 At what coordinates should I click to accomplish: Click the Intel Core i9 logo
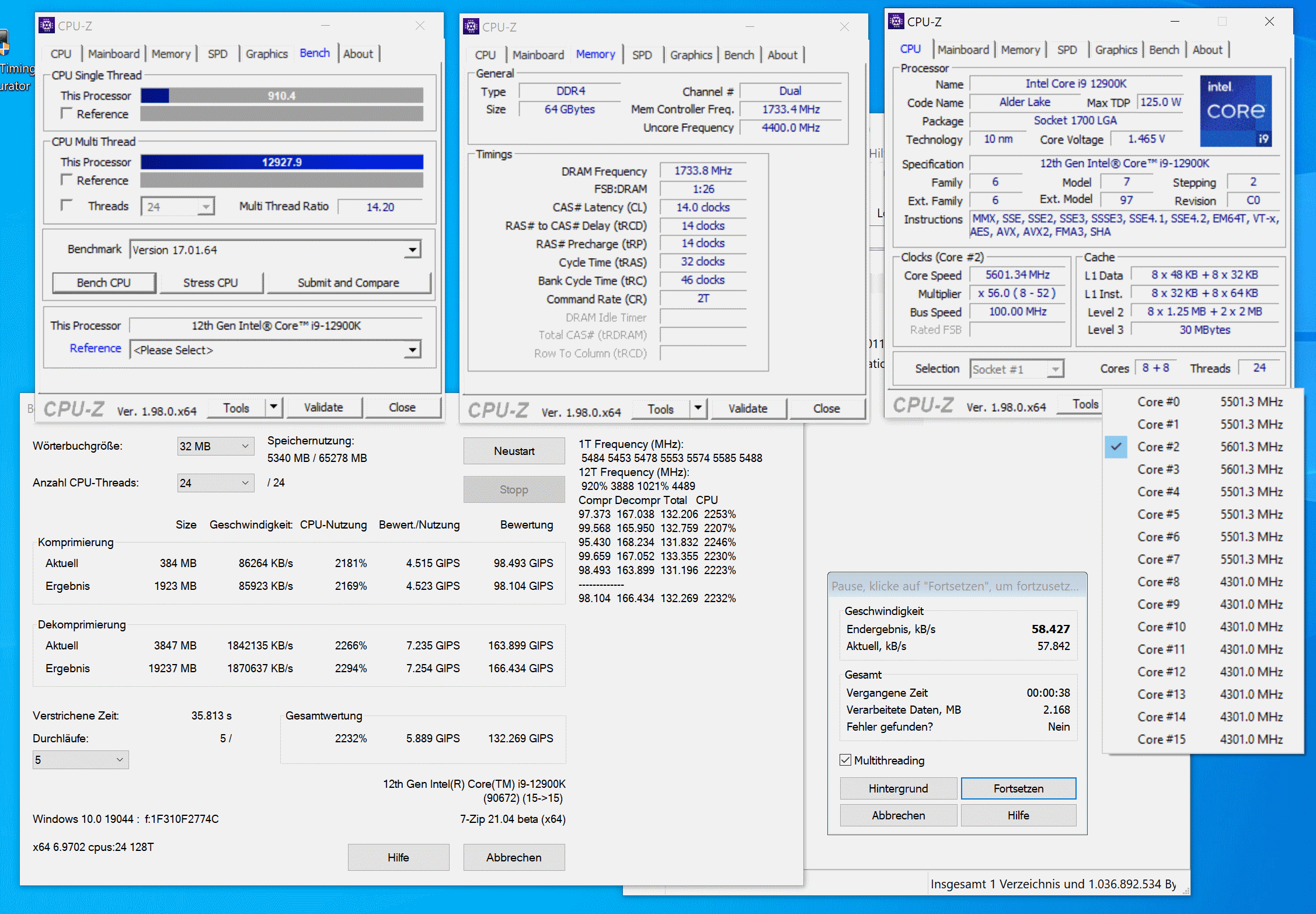1235,111
